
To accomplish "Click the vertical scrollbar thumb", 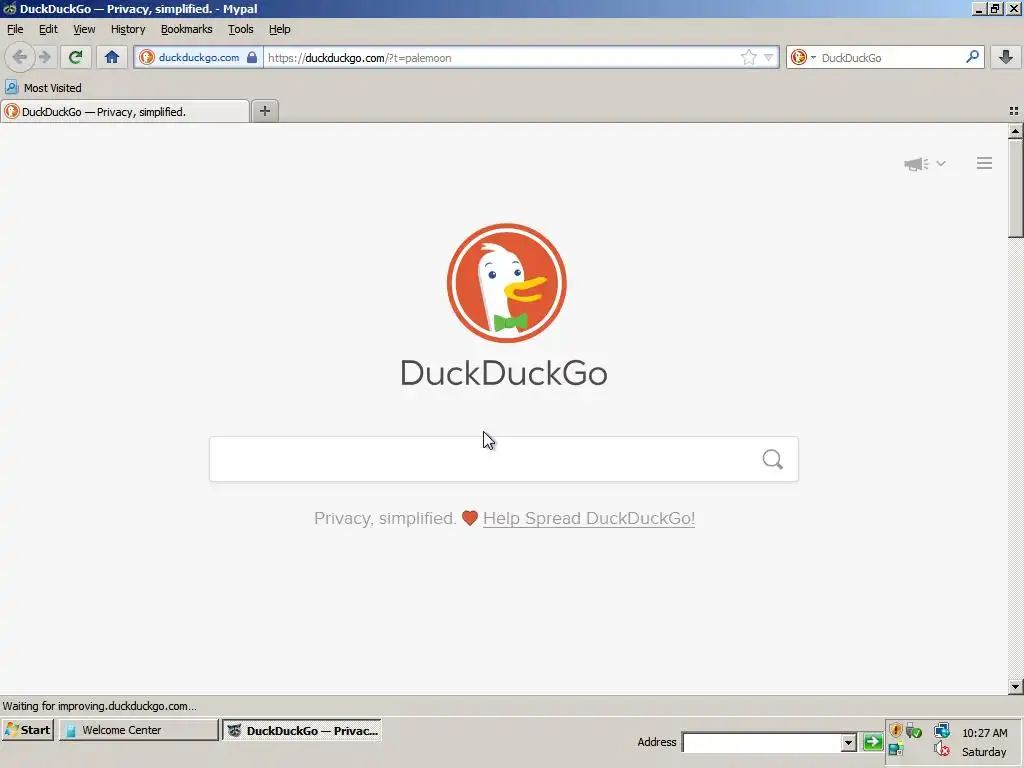I will click(x=1015, y=188).
